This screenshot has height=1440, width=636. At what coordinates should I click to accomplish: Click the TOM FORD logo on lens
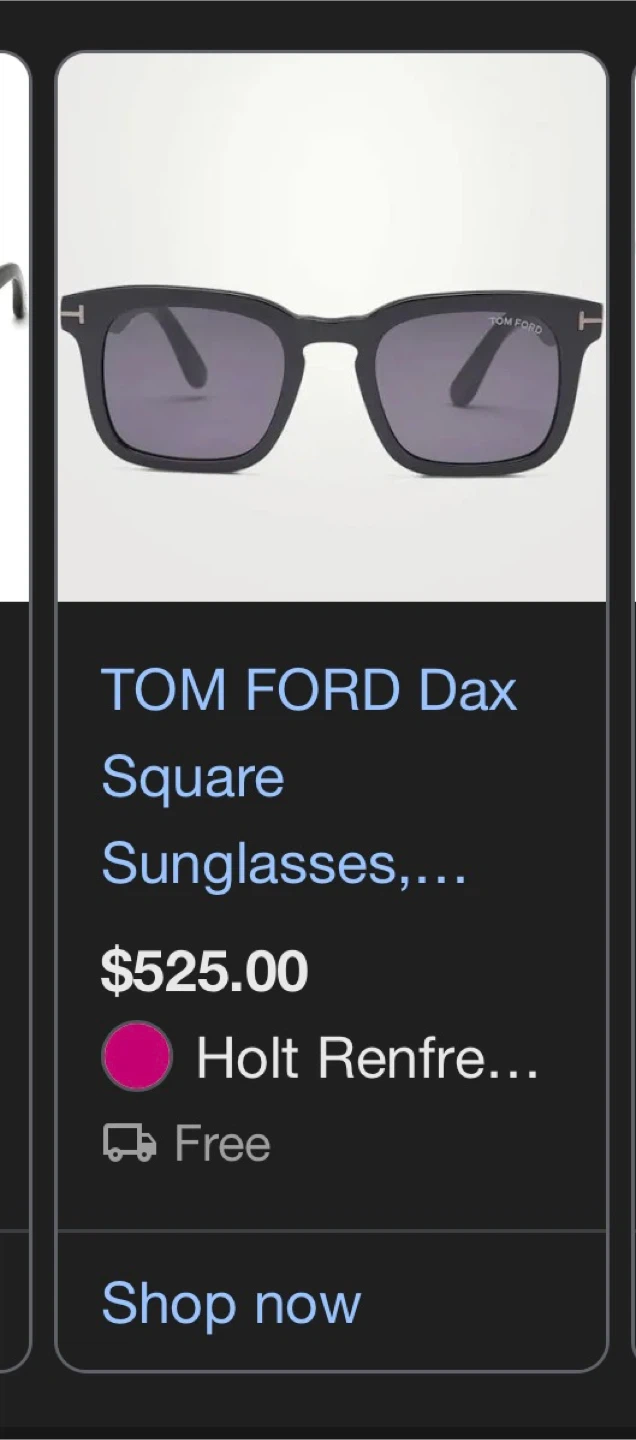click(x=516, y=325)
